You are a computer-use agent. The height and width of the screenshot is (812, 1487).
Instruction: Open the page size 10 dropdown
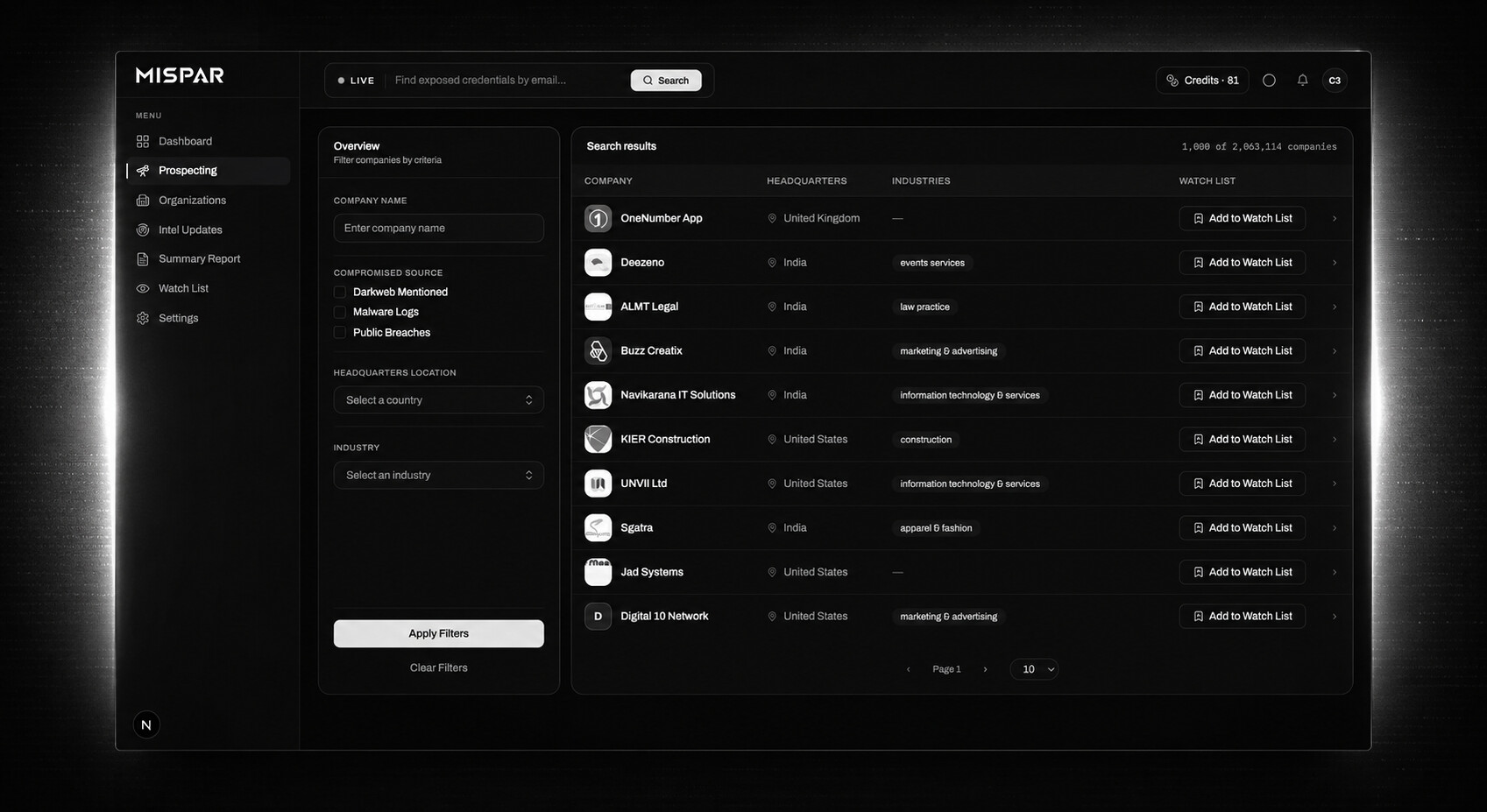point(1034,669)
